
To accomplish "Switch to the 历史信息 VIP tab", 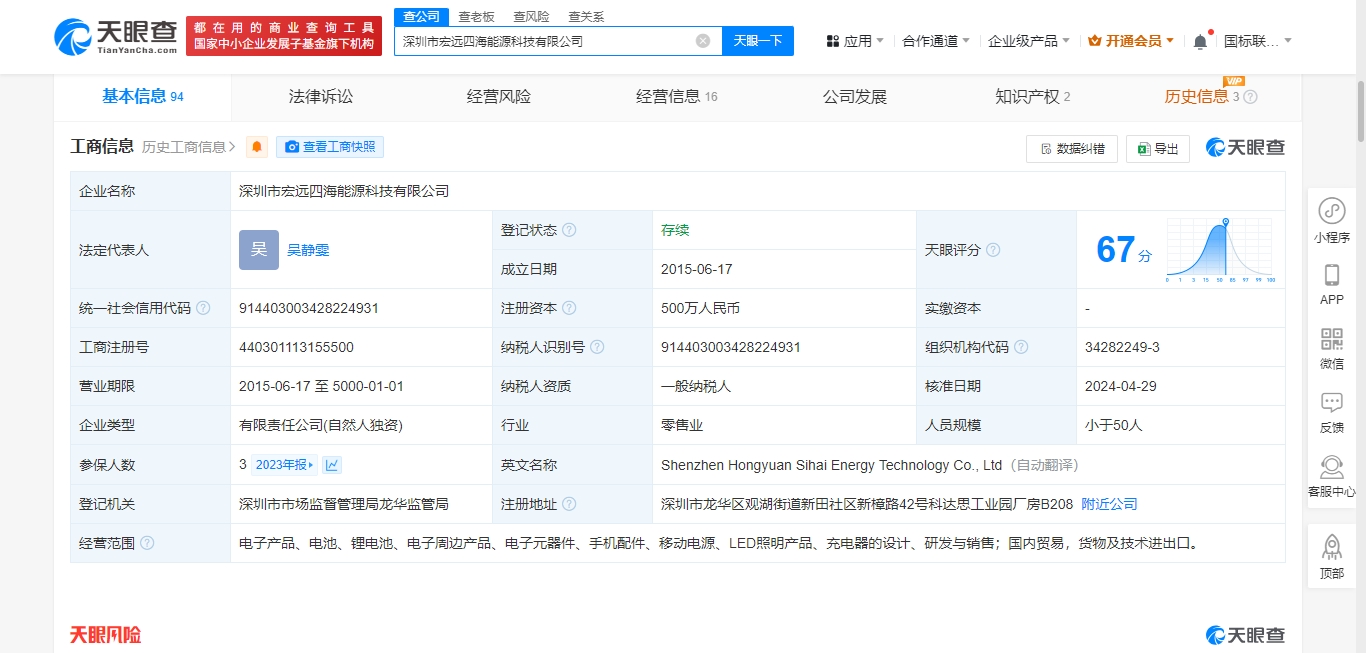I will pyautogui.click(x=1210, y=97).
